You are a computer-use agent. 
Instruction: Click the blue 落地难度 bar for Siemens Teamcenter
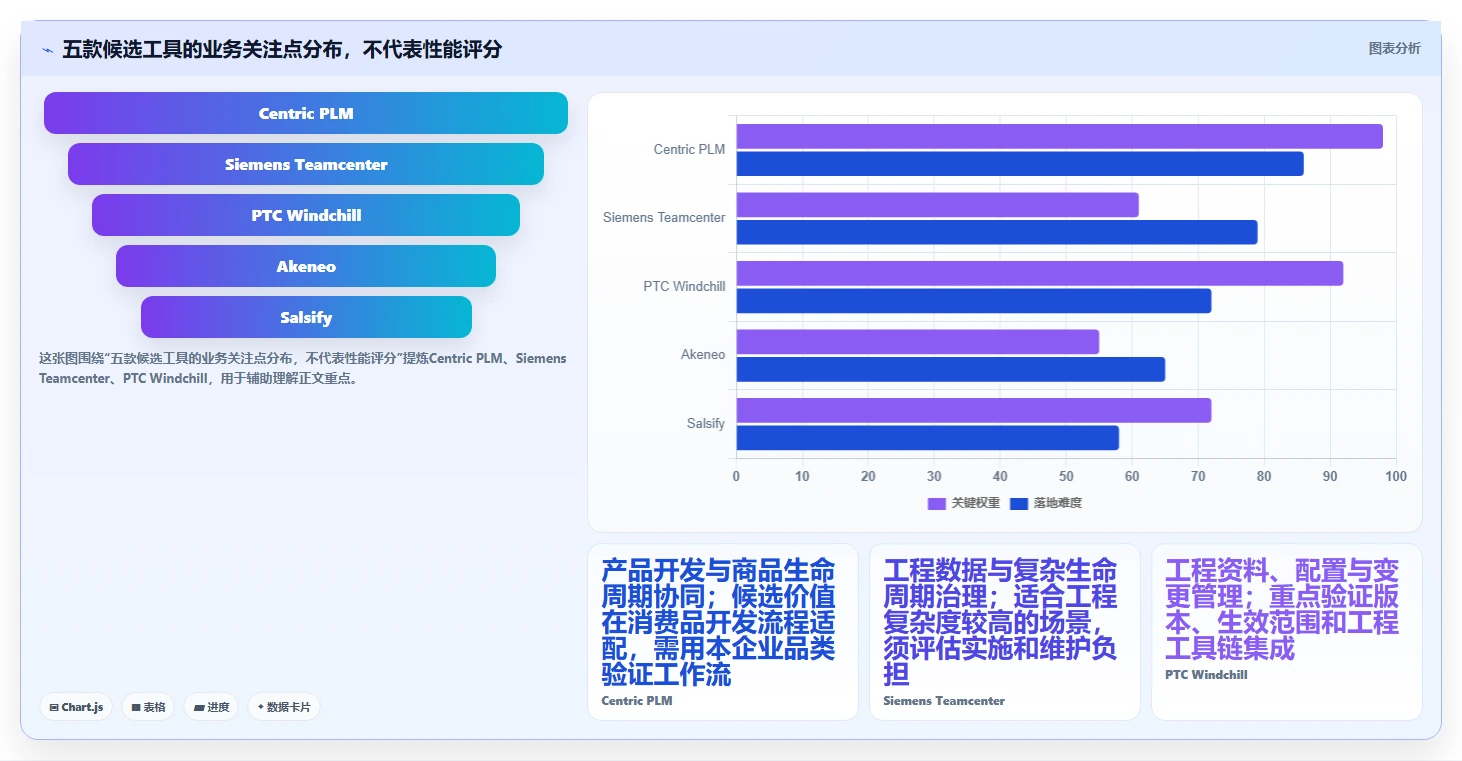[997, 232]
